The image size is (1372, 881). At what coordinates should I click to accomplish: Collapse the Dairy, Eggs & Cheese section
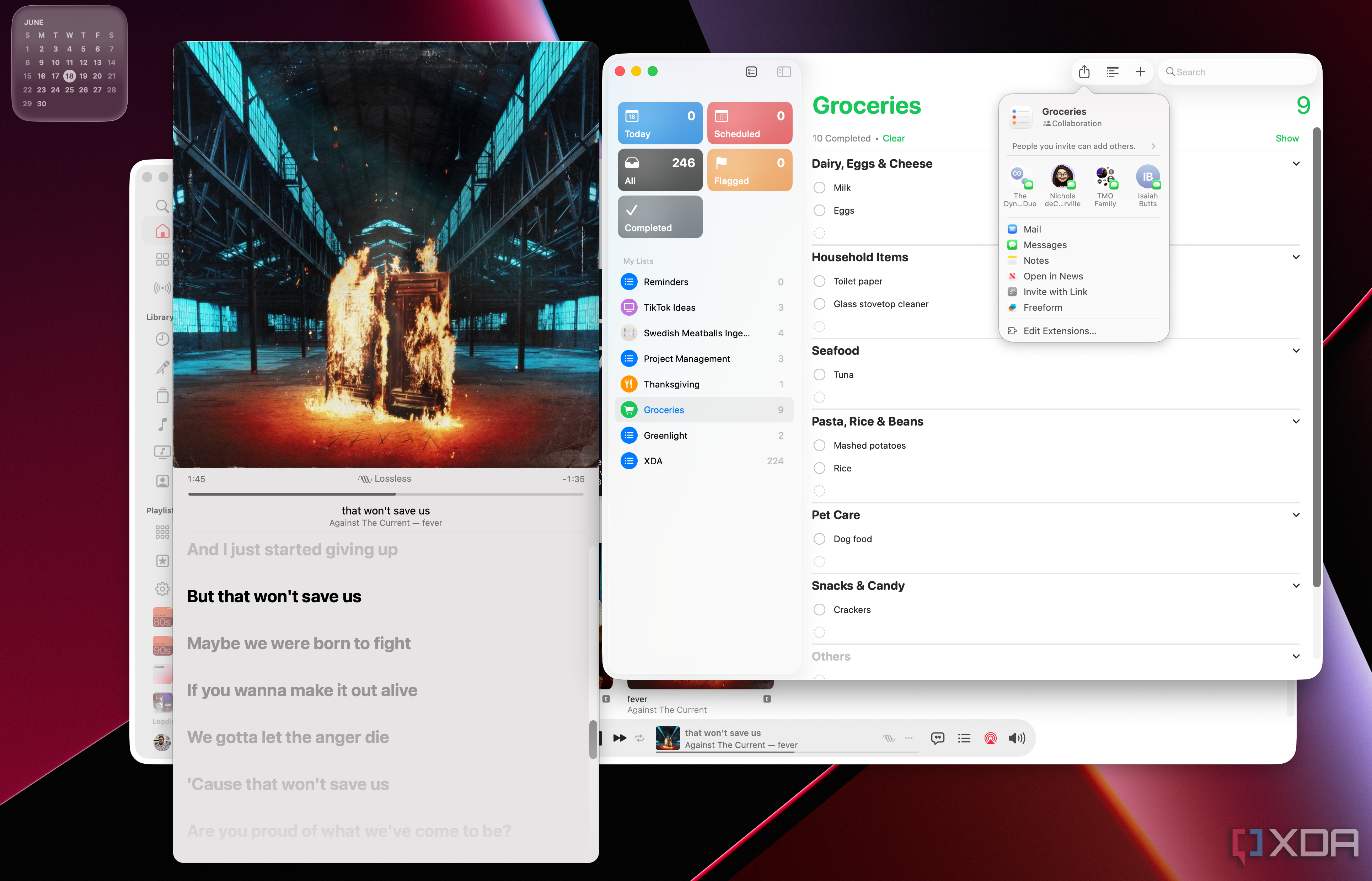[x=1296, y=164]
